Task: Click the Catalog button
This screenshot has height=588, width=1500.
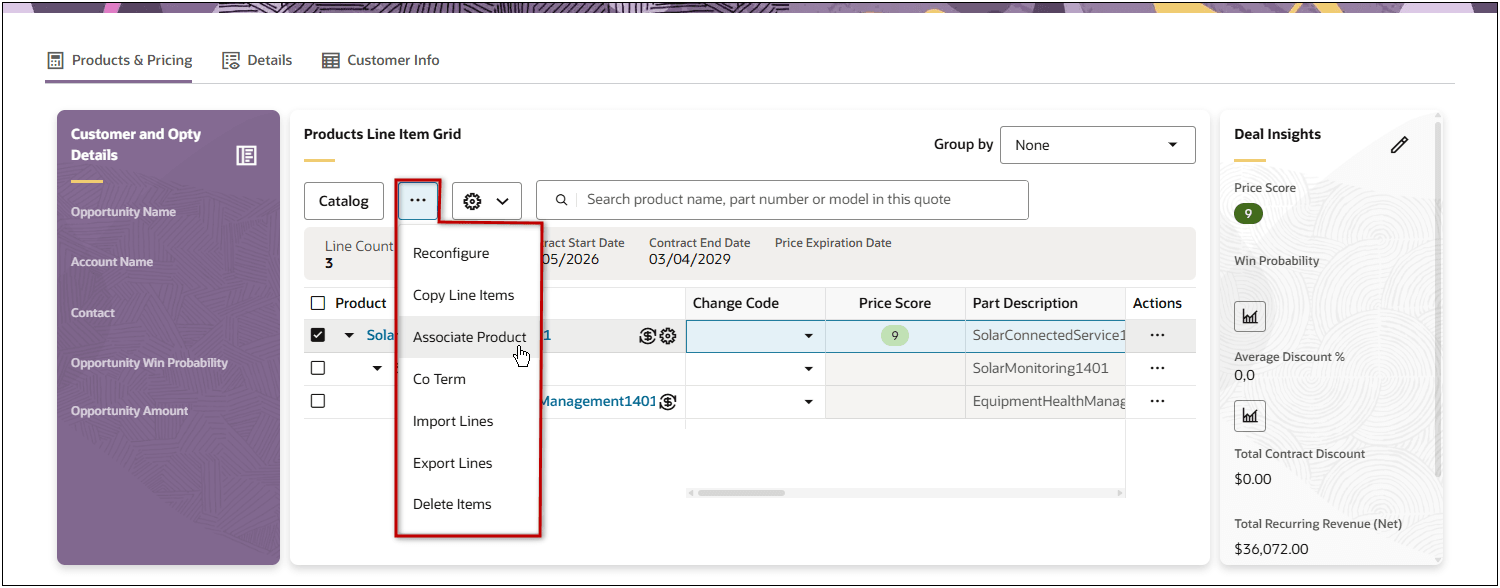Action: [x=343, y=201]
